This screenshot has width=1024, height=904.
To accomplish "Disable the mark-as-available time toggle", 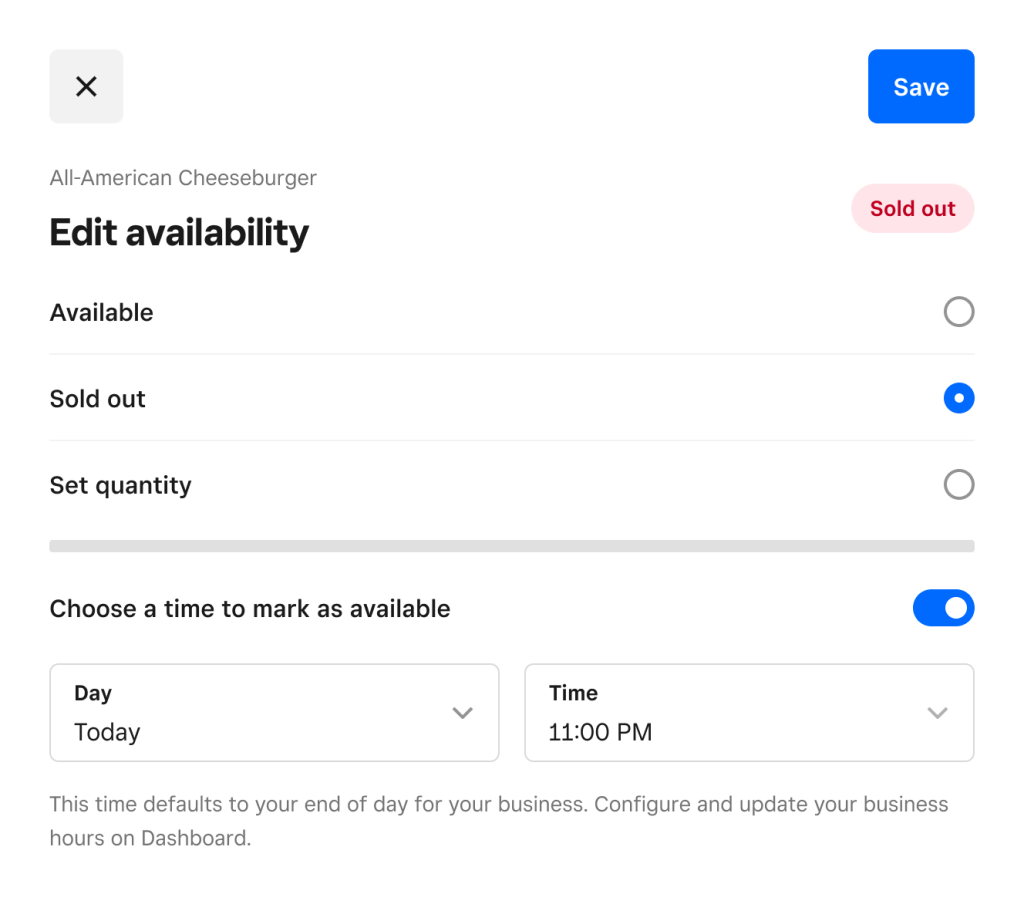I will 943,608.
